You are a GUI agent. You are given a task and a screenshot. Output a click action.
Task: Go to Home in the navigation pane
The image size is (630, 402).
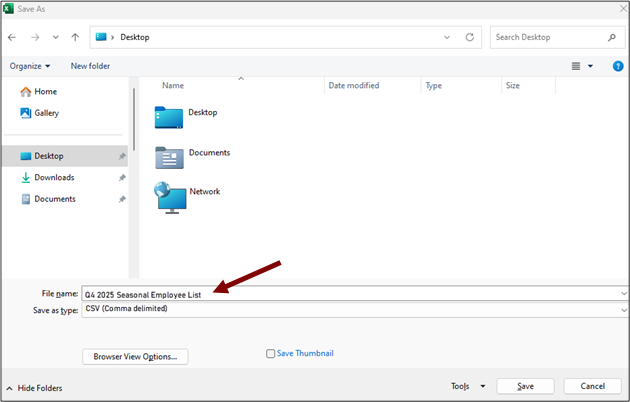click(45, 91)
